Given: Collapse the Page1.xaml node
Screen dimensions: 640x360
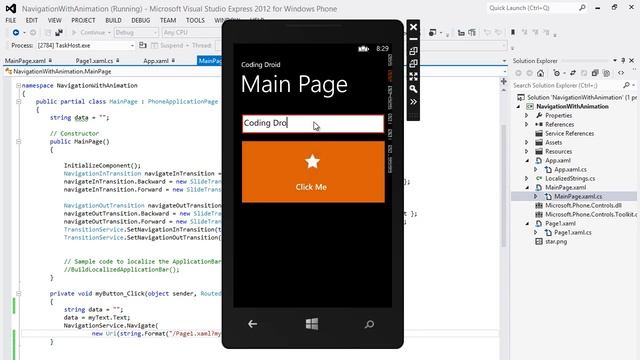Looking at the screenshot, I should (527, 224).
